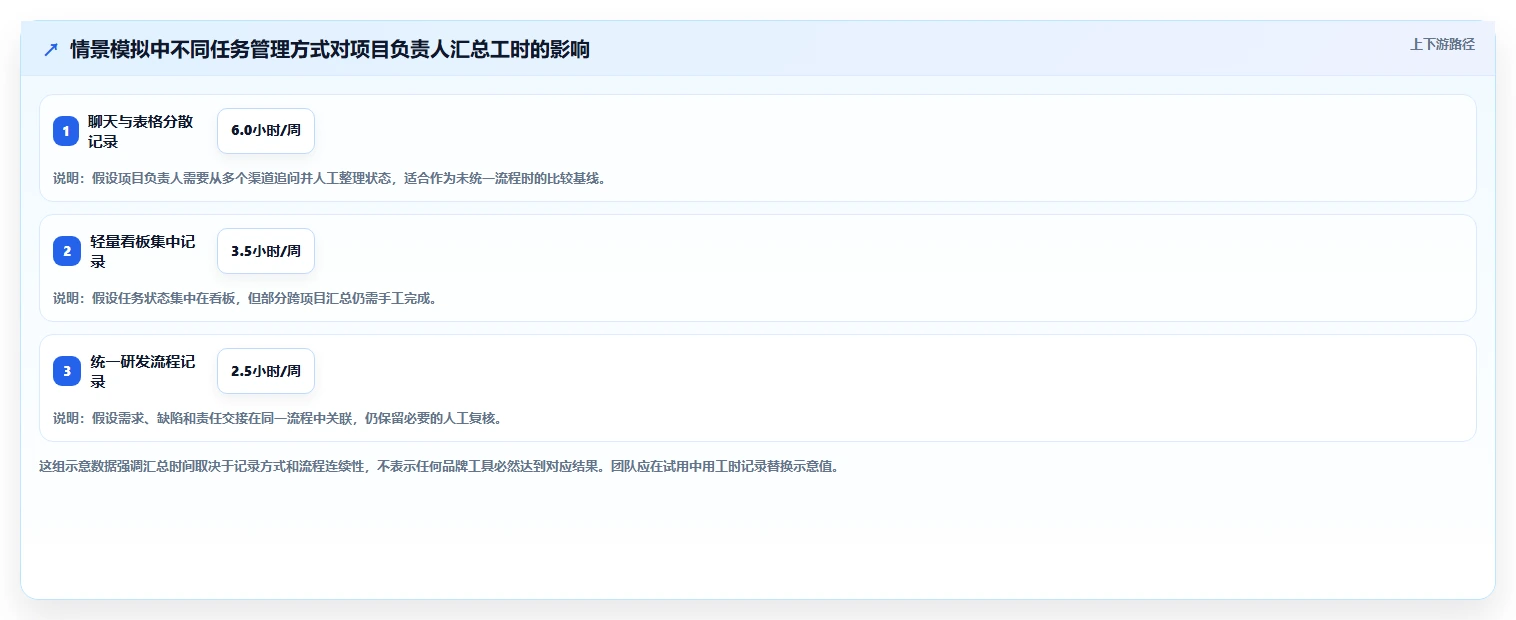
Task: Click the arrow icon beside the title
Action: tap(51, 49)
